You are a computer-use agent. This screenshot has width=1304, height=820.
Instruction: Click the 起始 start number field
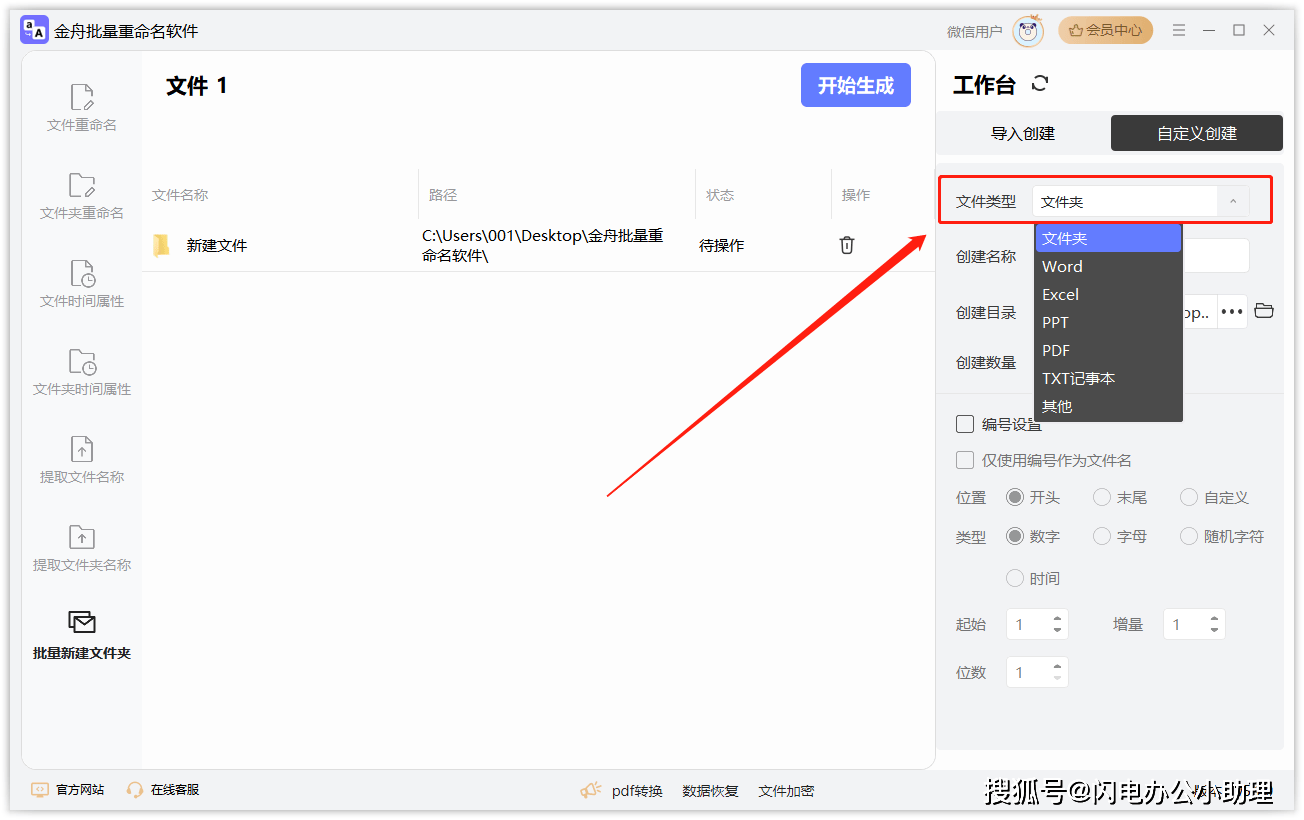coord(1037,624)
